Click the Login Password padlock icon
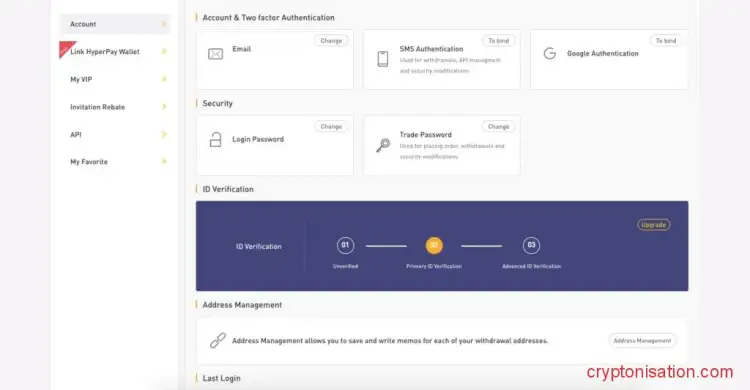Viewport: 750px width, 390px height. point(216,140)
